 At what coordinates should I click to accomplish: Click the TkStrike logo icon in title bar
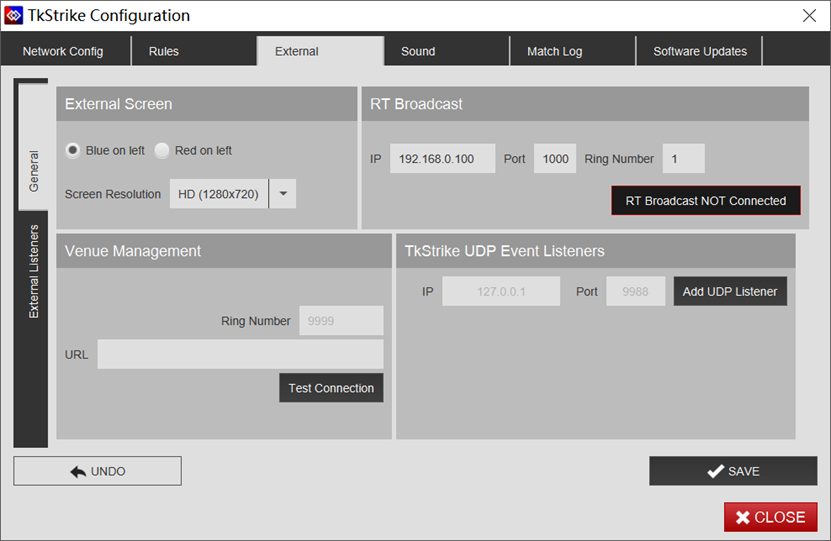(x=14, y=15)
